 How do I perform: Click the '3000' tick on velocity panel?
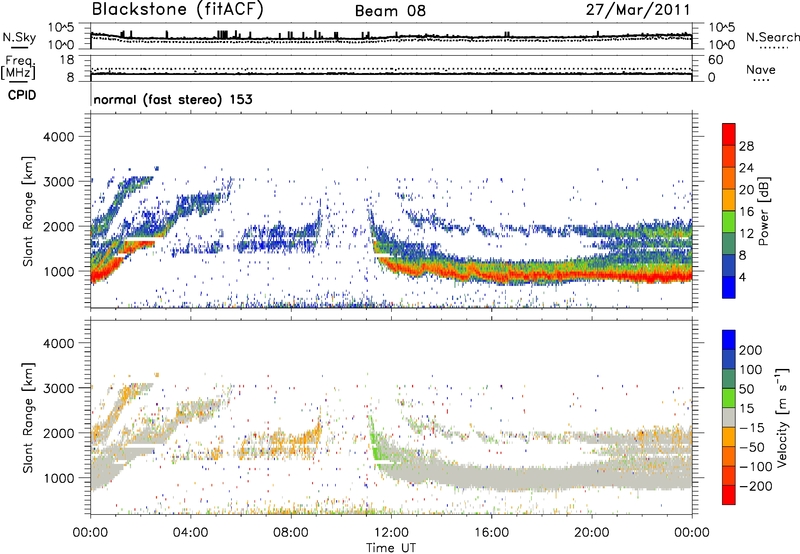(58, 388)
